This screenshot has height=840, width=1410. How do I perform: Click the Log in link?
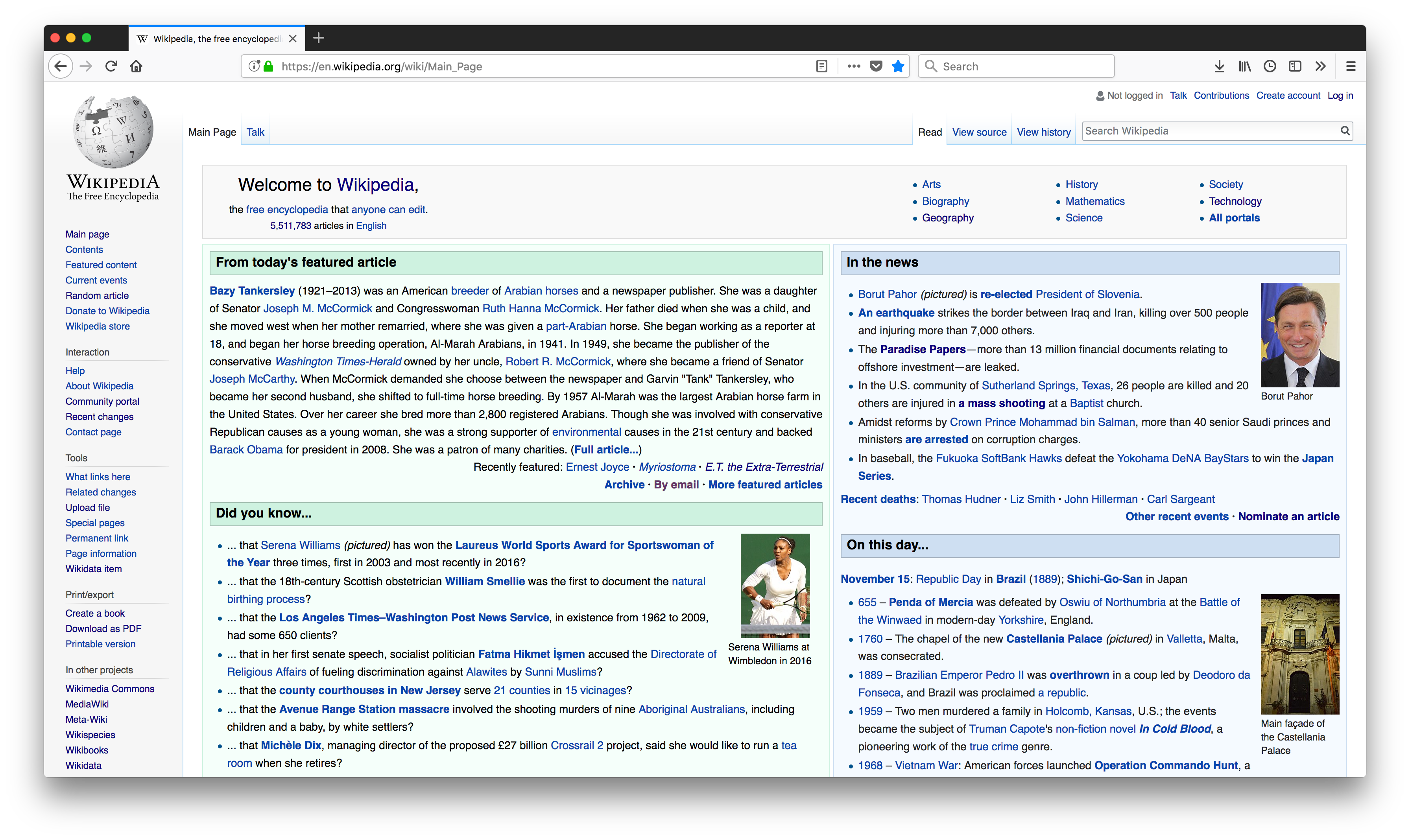(x=1340, y=96)
